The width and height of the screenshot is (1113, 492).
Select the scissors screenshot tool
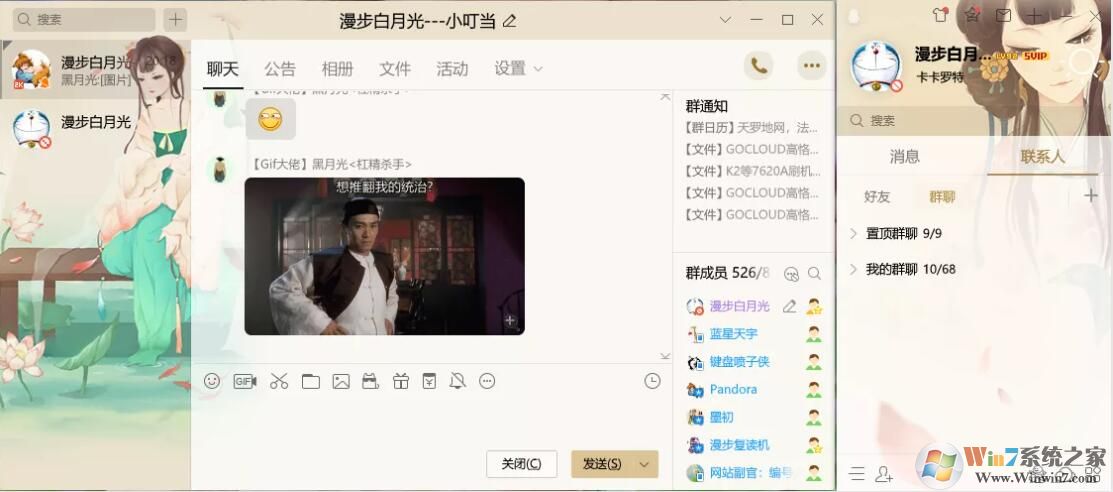pos(279,381)
